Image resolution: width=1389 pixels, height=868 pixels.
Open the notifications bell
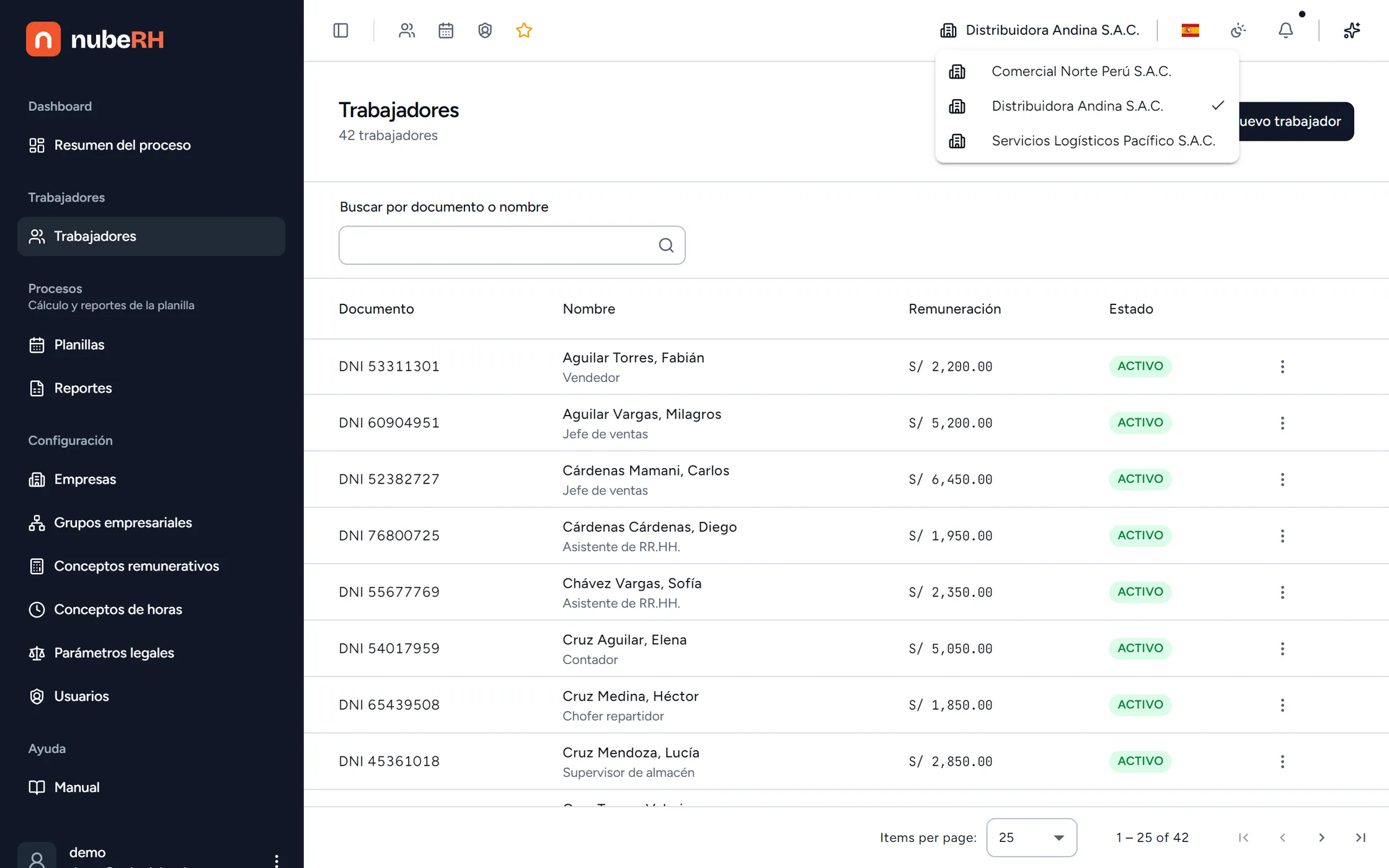click(x=1286, y=30)
